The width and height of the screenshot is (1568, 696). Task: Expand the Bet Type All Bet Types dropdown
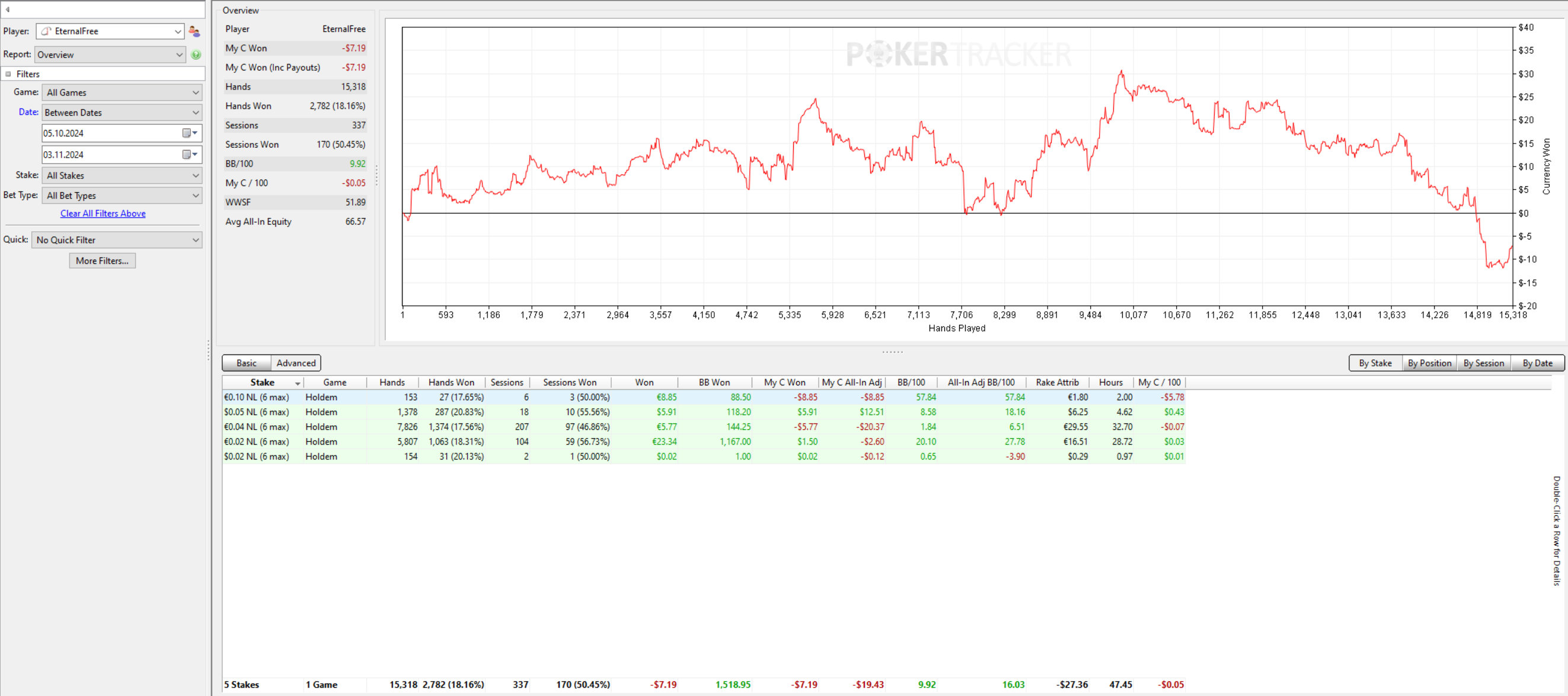coord(122,196)
